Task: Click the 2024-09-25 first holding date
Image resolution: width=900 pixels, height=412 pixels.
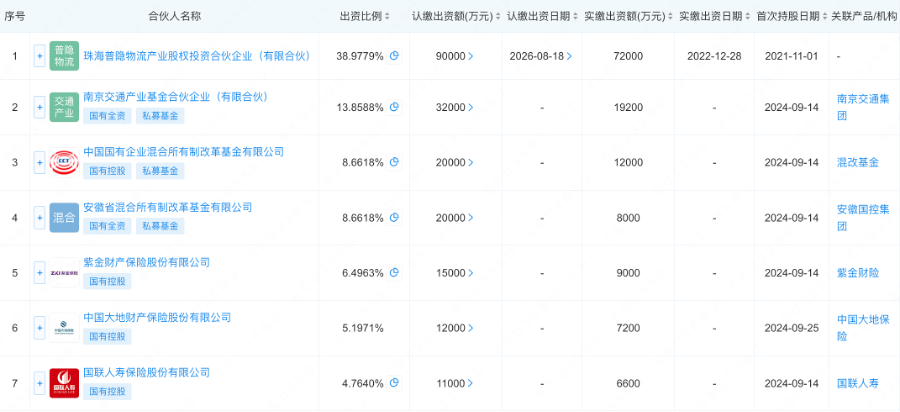Action: tap(792, 328)
